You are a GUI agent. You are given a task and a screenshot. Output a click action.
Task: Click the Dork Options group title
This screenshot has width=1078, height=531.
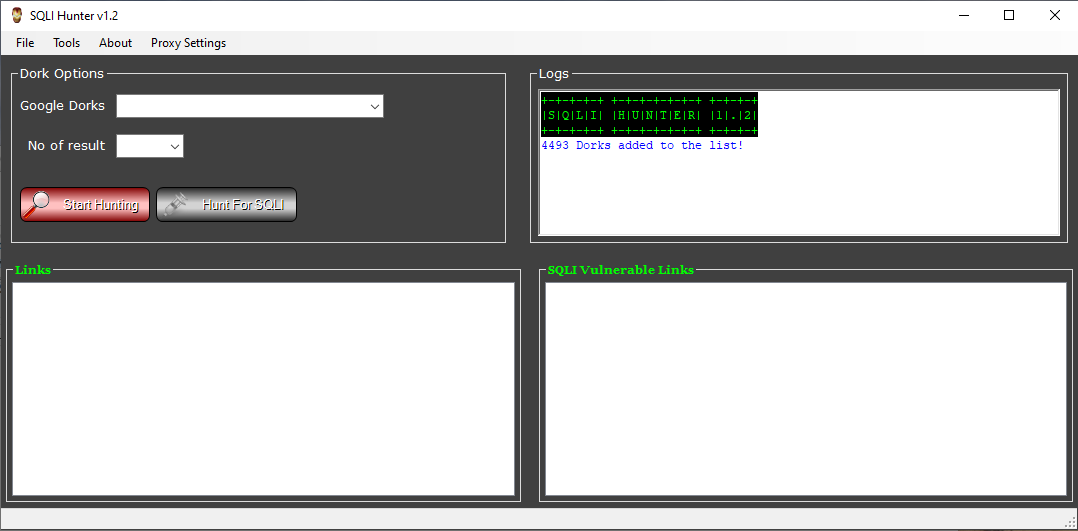[62, 74]
